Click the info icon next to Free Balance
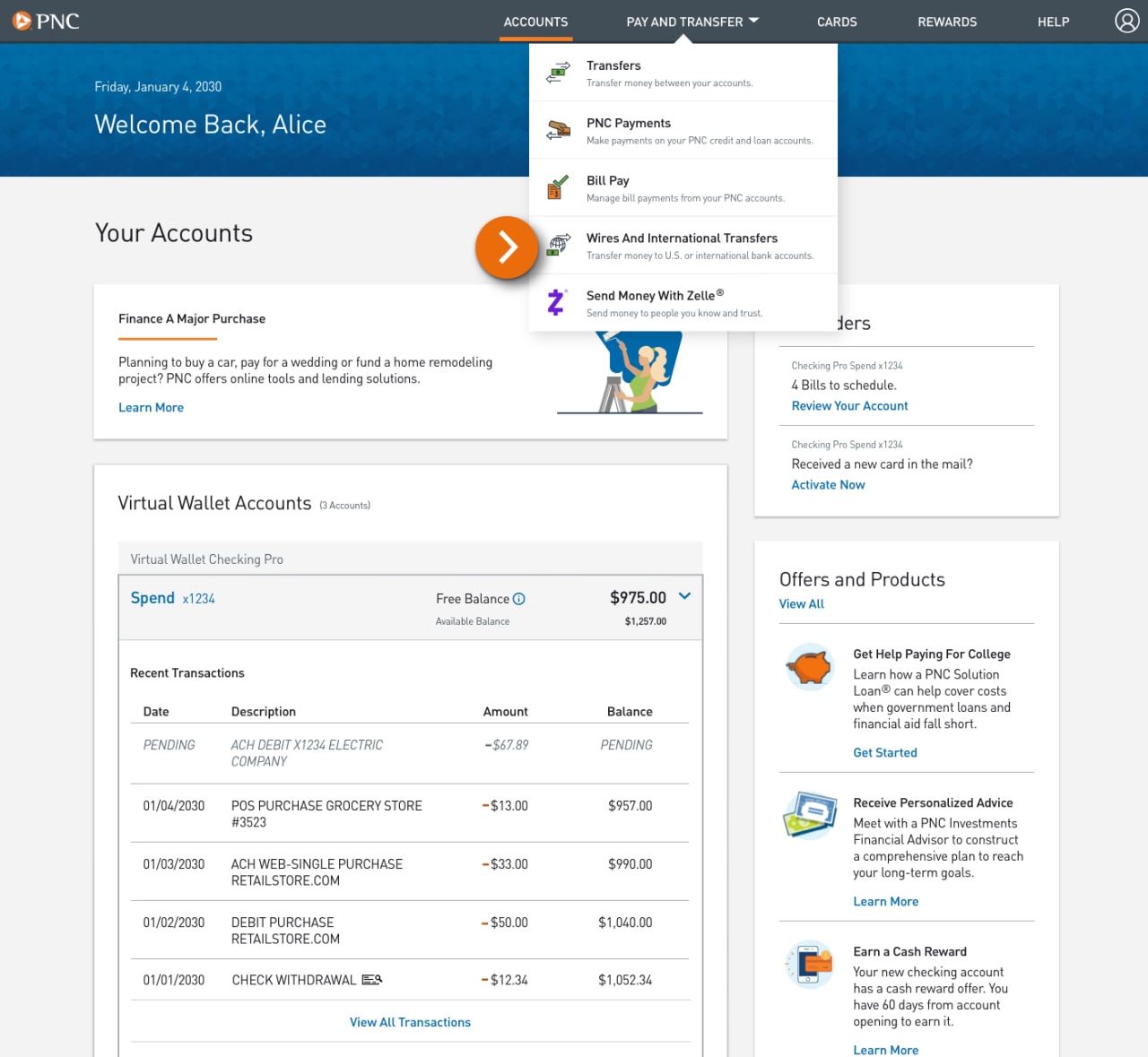 (x=518, y=598)
